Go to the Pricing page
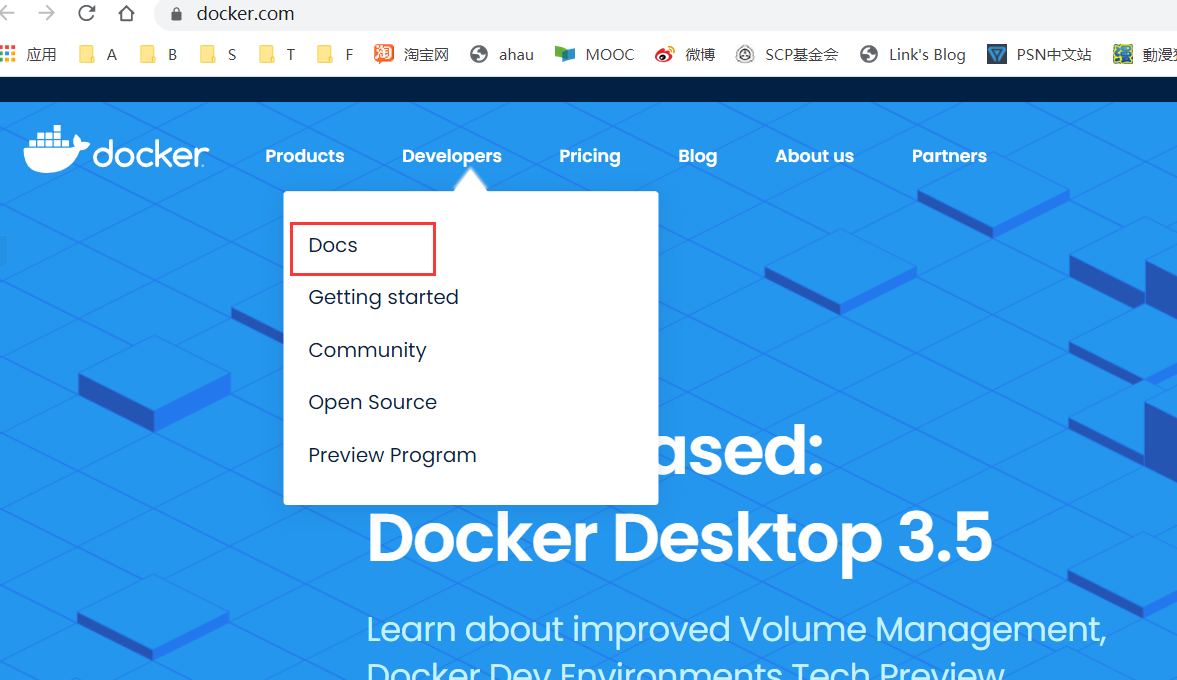The width and height of the screenshot is (1177, 680). [590, 156]
